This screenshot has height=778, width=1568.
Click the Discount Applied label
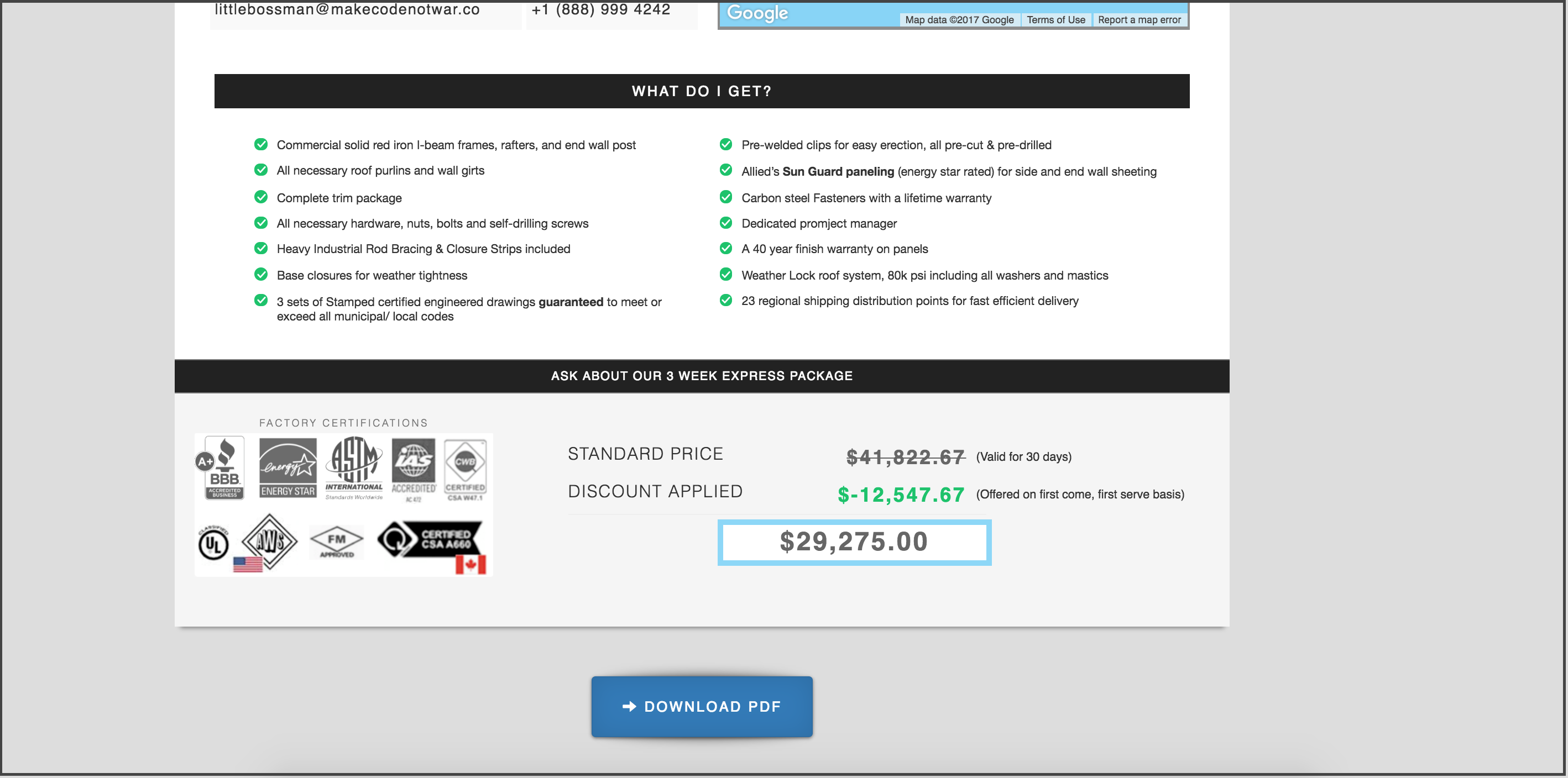pyautogui.click(x=655, y=491)
